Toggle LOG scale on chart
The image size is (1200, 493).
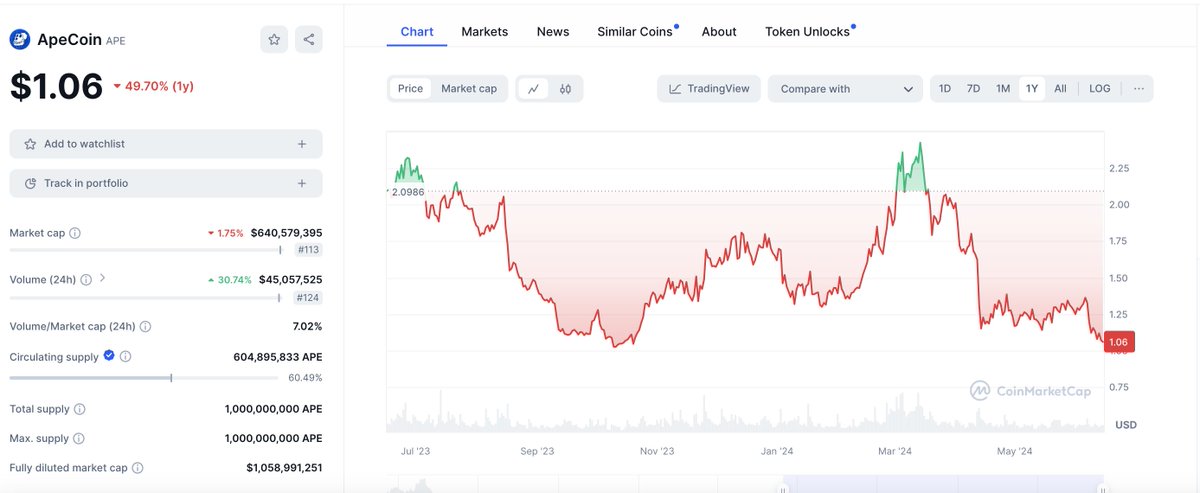point(1100,89)
